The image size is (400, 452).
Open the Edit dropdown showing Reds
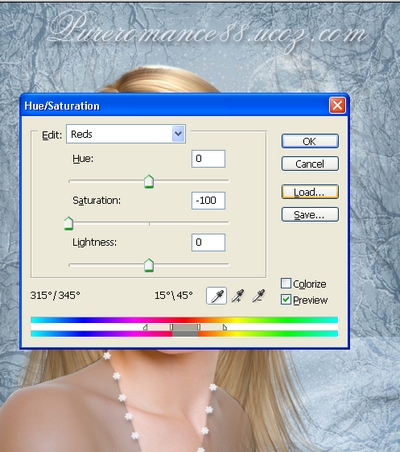pyautogui.click(x=126, y=134)
